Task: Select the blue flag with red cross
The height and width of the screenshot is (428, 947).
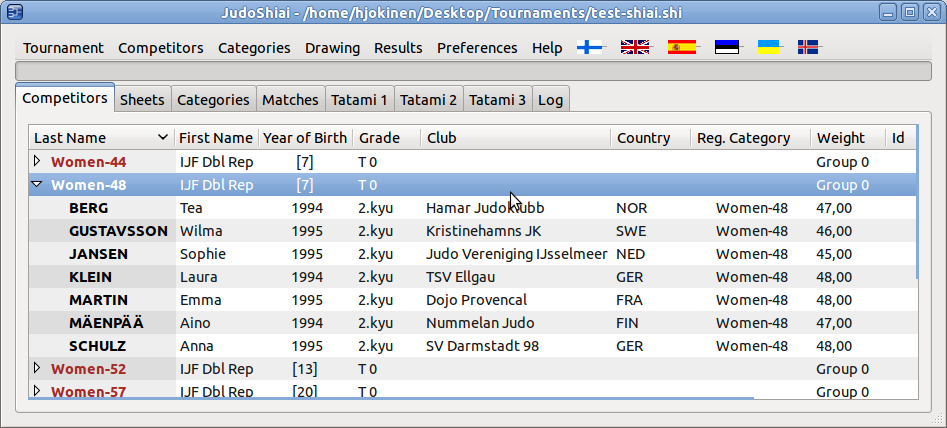Action: 808,47
